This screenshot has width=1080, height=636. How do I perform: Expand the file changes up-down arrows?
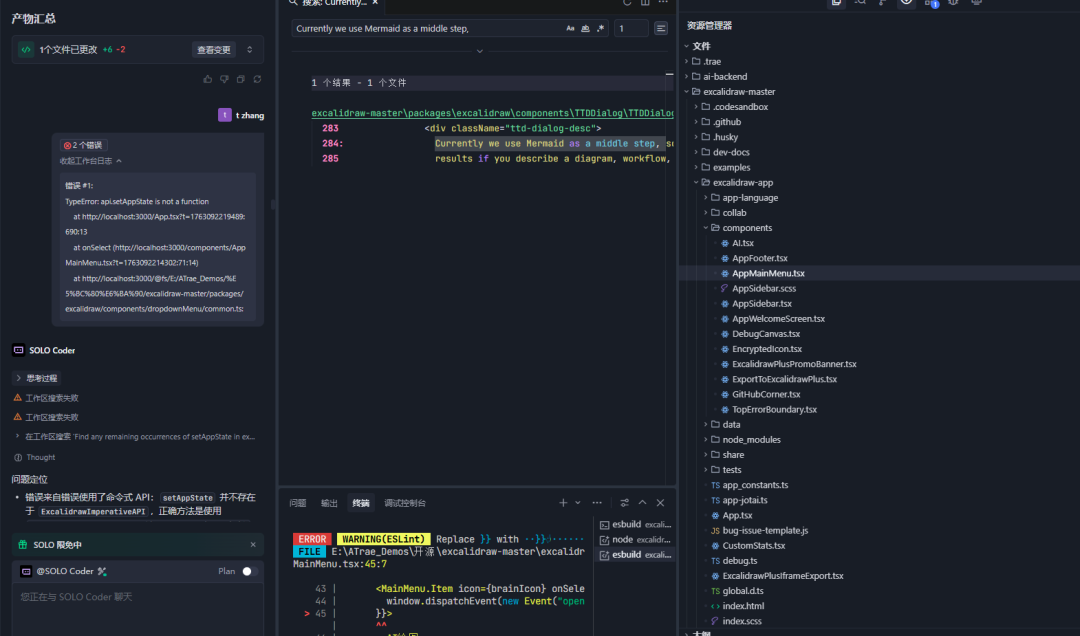249,50
